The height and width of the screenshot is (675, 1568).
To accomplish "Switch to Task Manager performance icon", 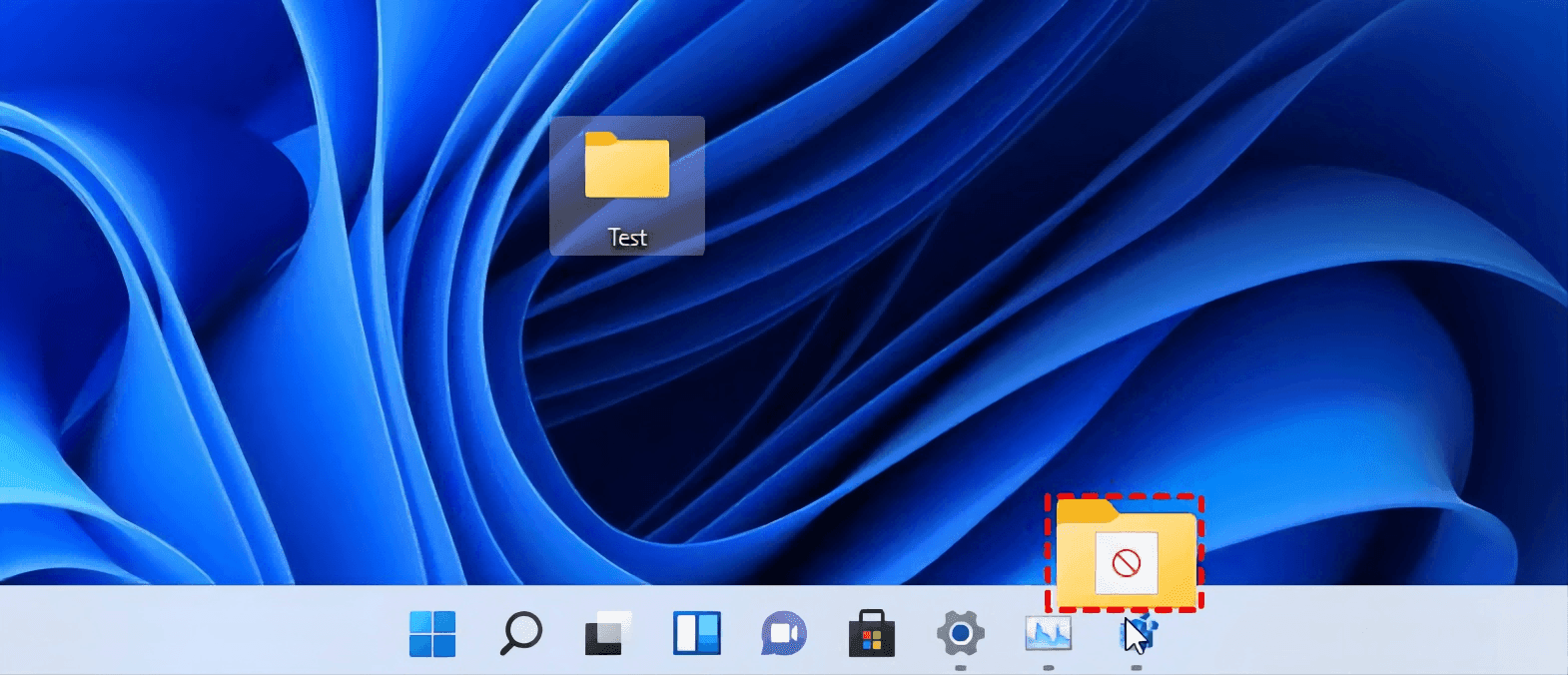I will [x=1048, y=633].
